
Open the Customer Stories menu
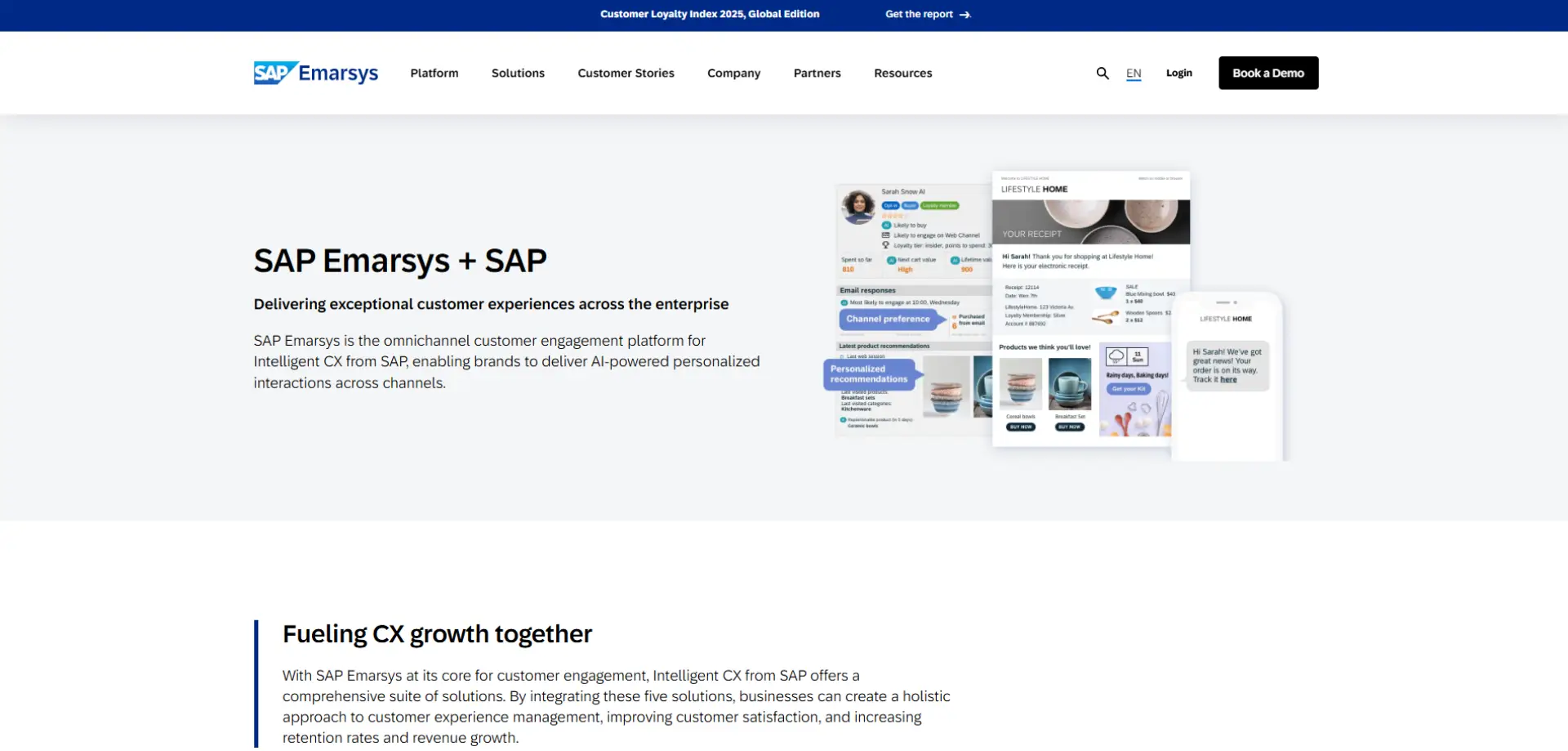pos(626,73)
